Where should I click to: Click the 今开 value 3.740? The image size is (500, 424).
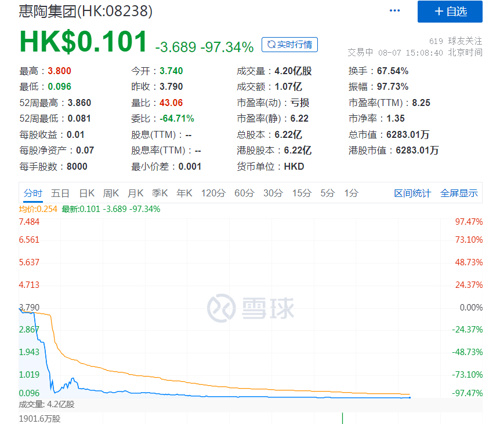click(171, 71)
